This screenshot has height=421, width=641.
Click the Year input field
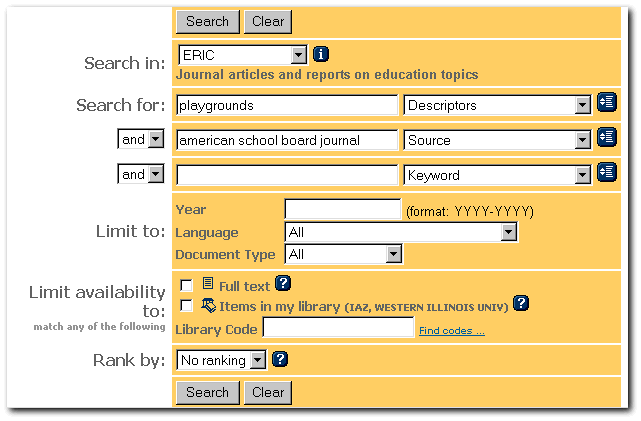342,210
